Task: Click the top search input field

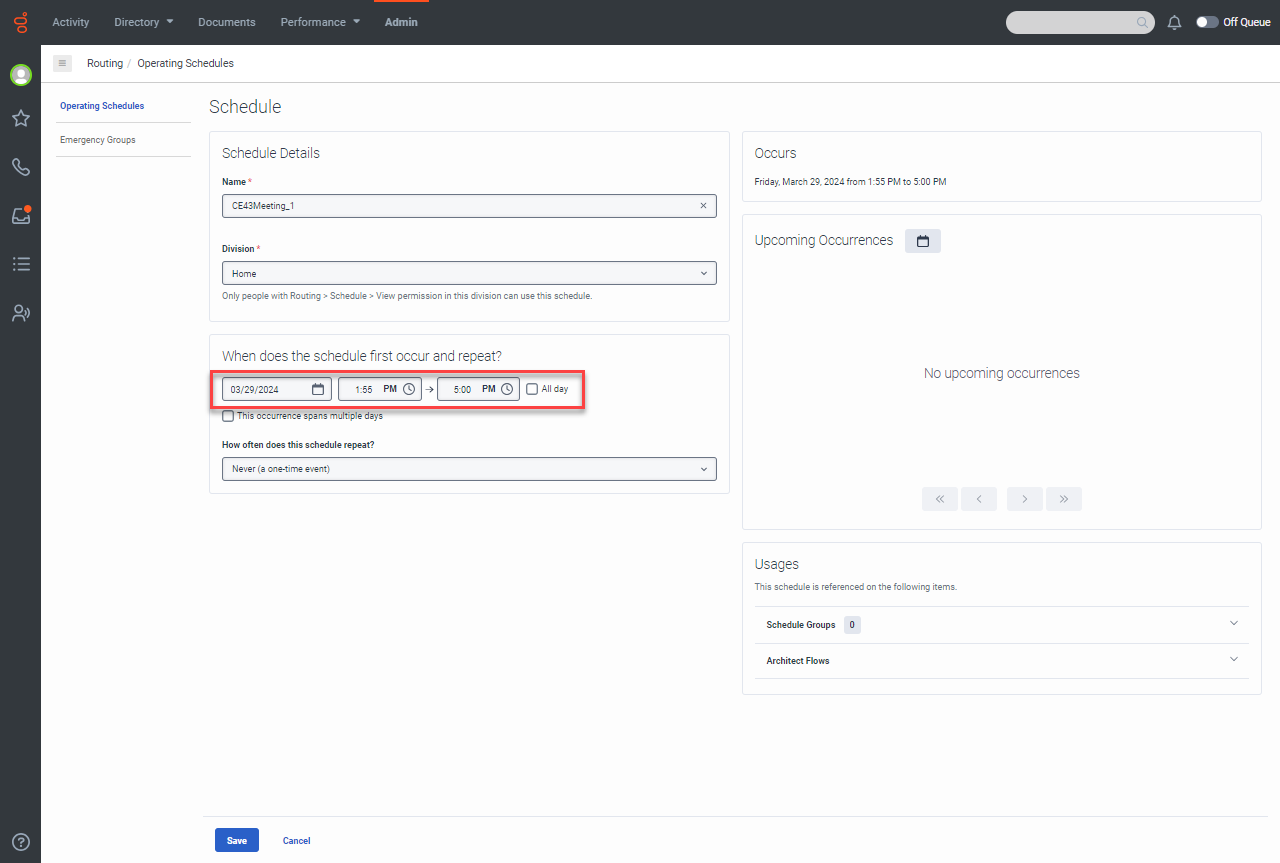Action: coord(1070,22)
